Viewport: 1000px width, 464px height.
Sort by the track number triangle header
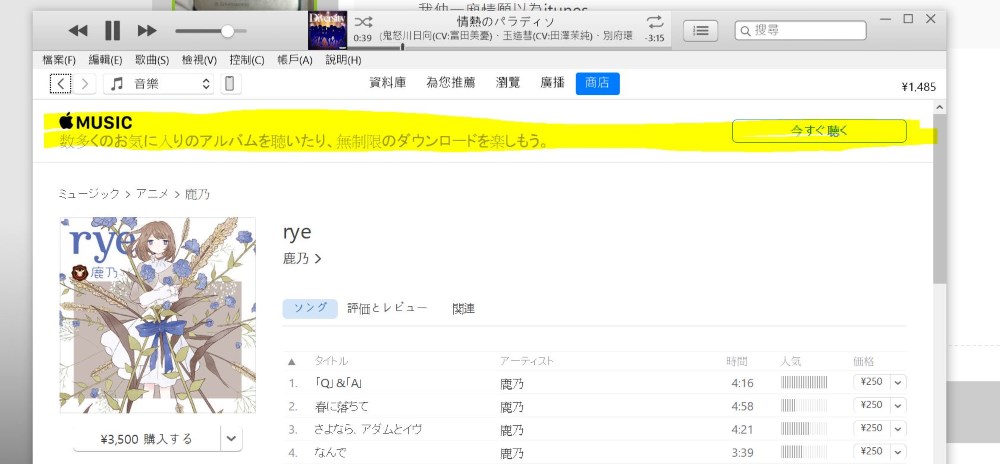point(292,361)
